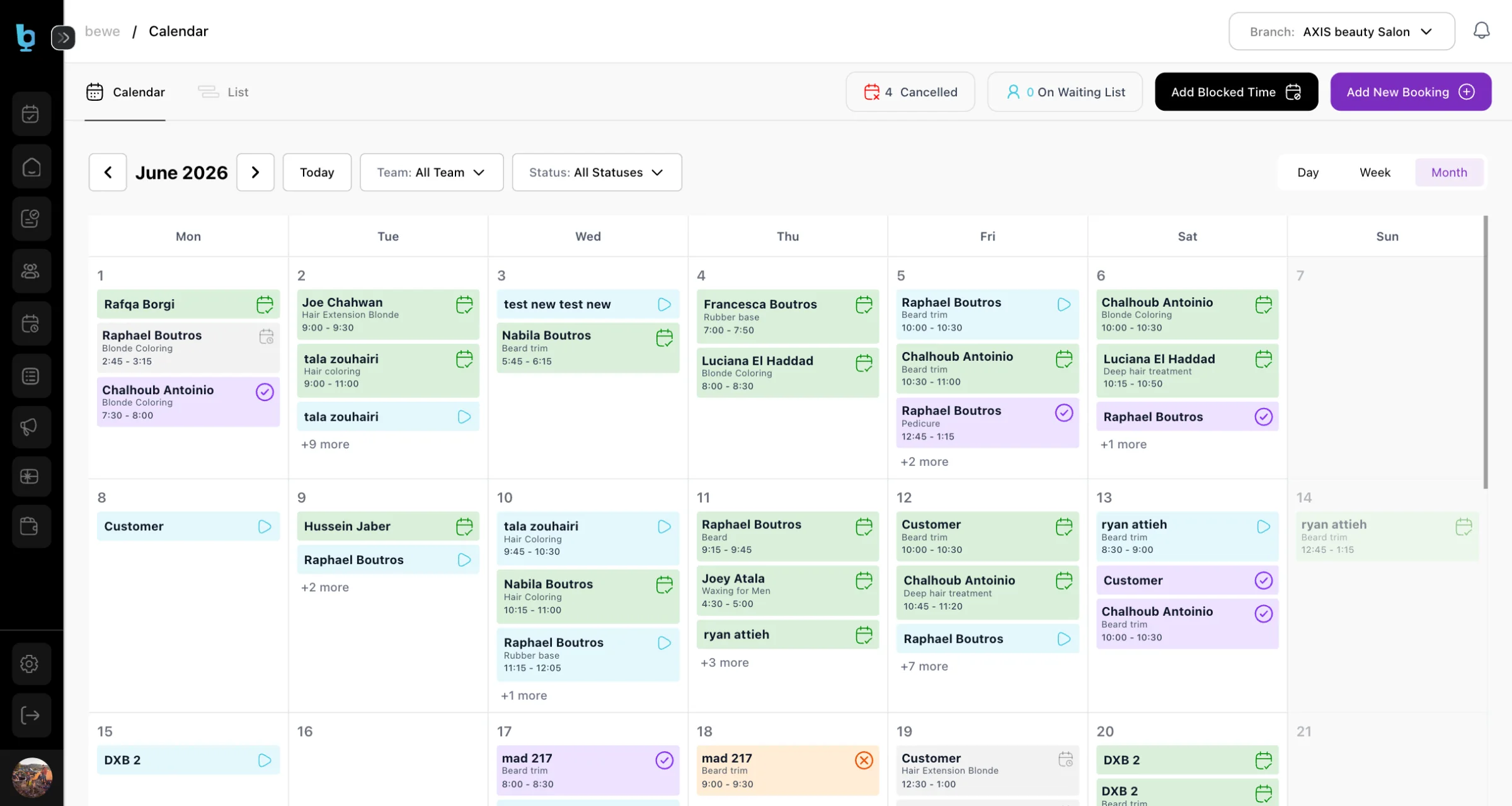Open the Branch AXIS beauty Salon dropdown
This screenshot has height=806, width=1512.
(x=1341, y=31)
